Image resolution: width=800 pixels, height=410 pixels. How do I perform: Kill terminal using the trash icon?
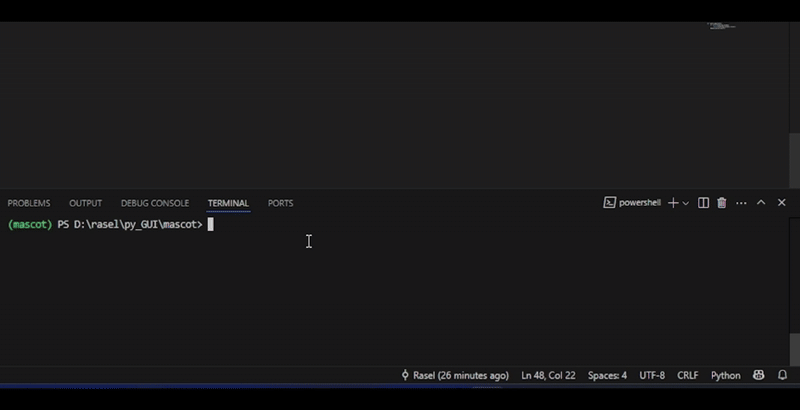coord(722,203)
